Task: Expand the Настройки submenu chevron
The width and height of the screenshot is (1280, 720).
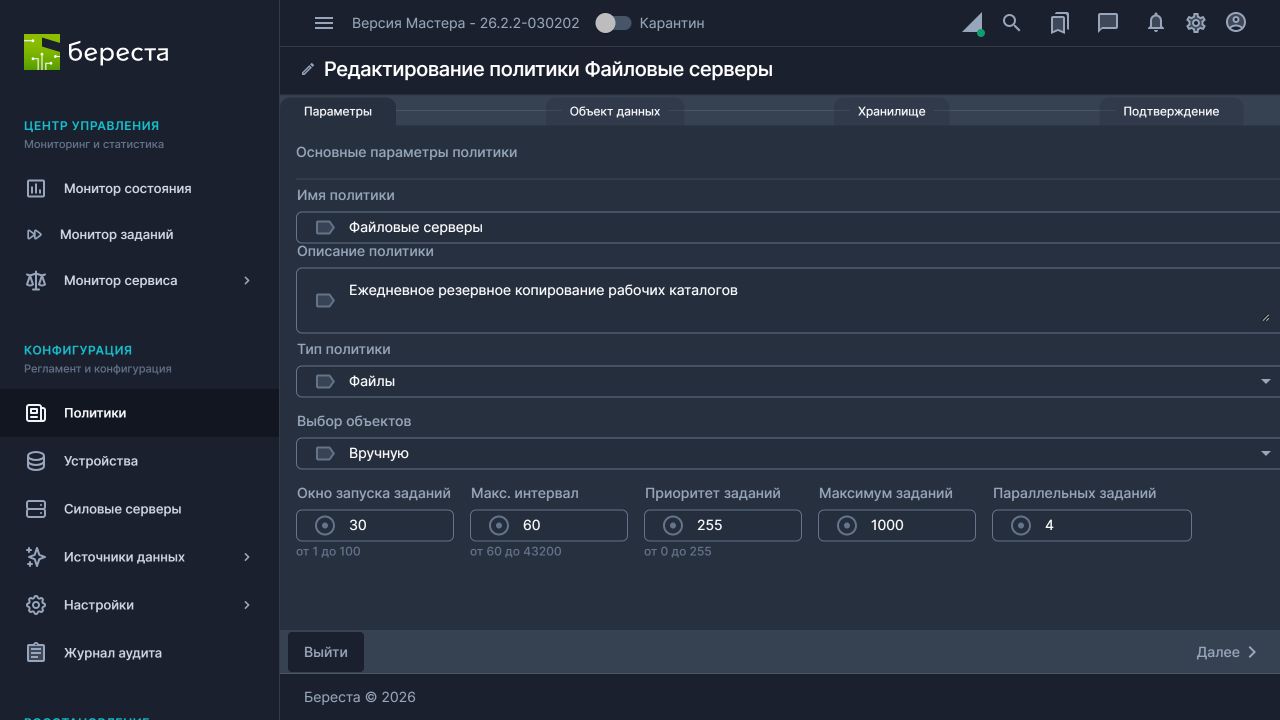Action: 247,605
